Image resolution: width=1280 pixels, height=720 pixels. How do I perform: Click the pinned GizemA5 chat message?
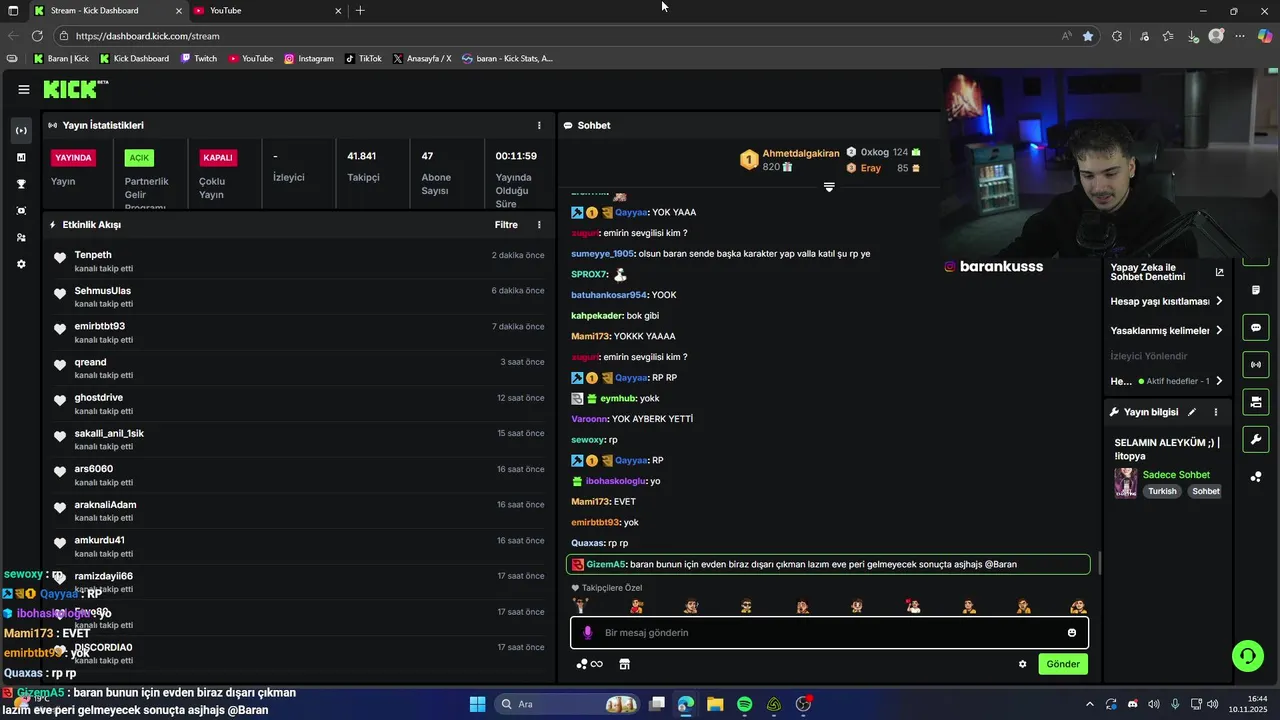point(828,564)
